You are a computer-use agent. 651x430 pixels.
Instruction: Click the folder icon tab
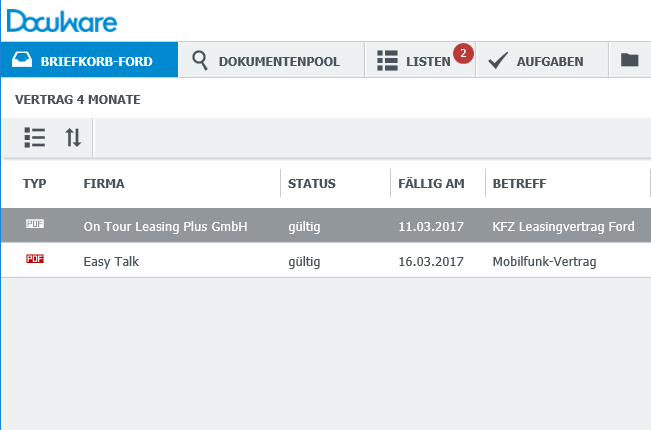(629, 60)
